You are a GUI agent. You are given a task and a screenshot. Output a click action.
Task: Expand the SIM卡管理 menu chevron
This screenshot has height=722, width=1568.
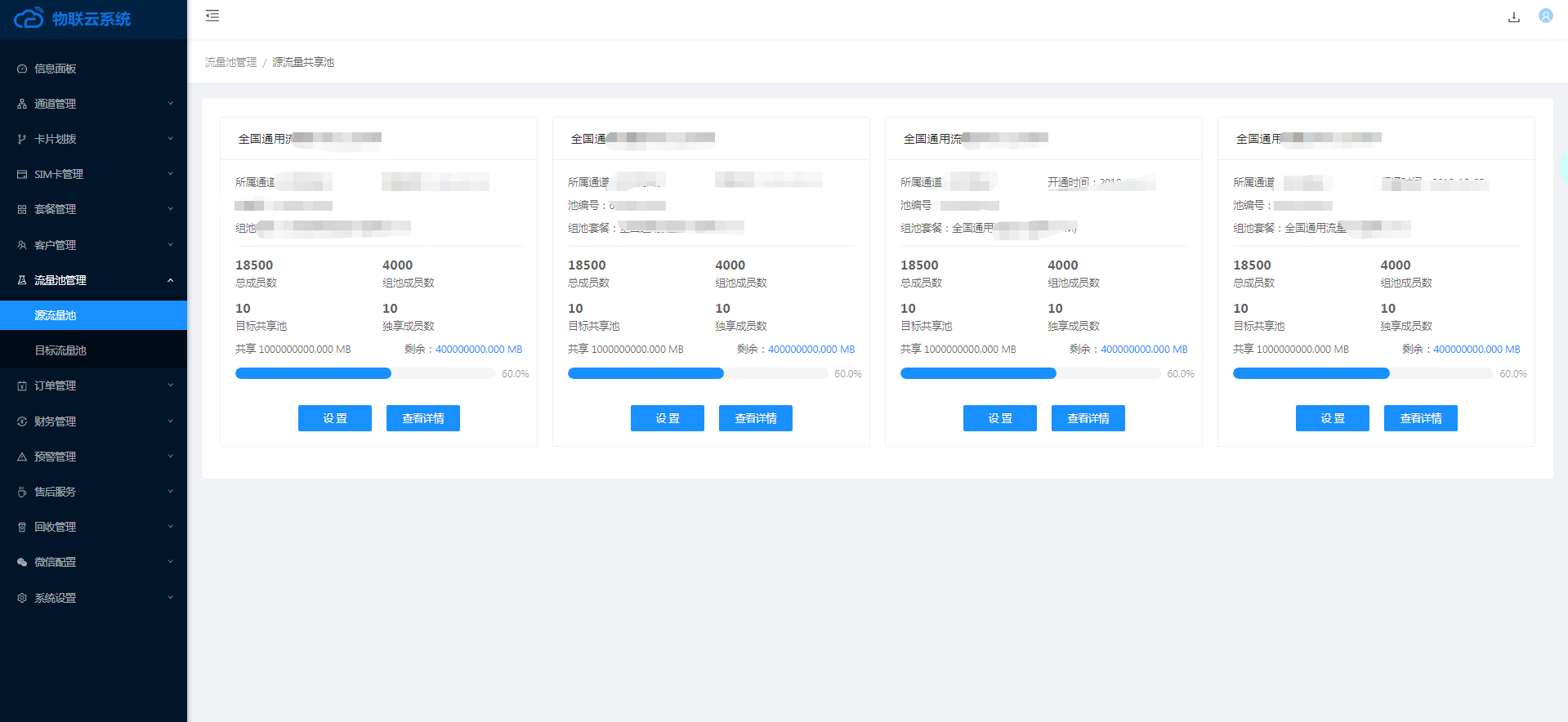click(x=171, y=174)
